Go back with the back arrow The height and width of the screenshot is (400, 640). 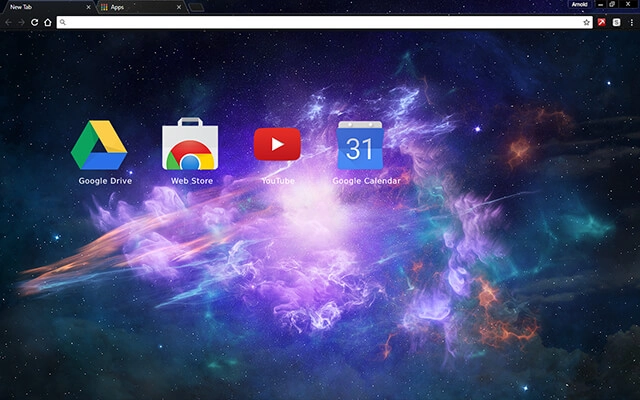click(x=9, y=22)
